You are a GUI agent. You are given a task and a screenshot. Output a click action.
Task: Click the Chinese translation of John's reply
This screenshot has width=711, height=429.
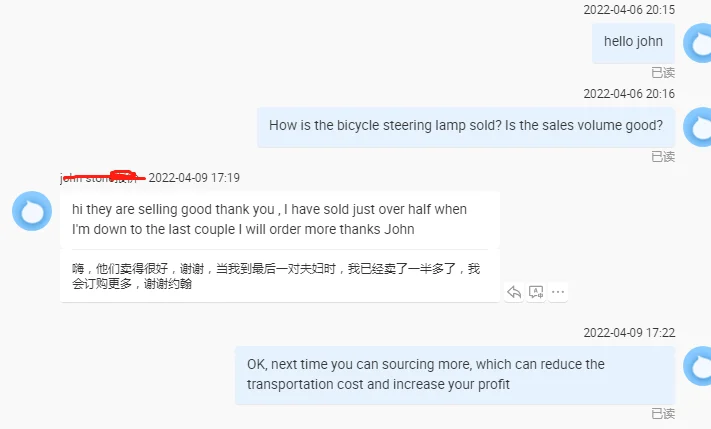click(276, 276)
